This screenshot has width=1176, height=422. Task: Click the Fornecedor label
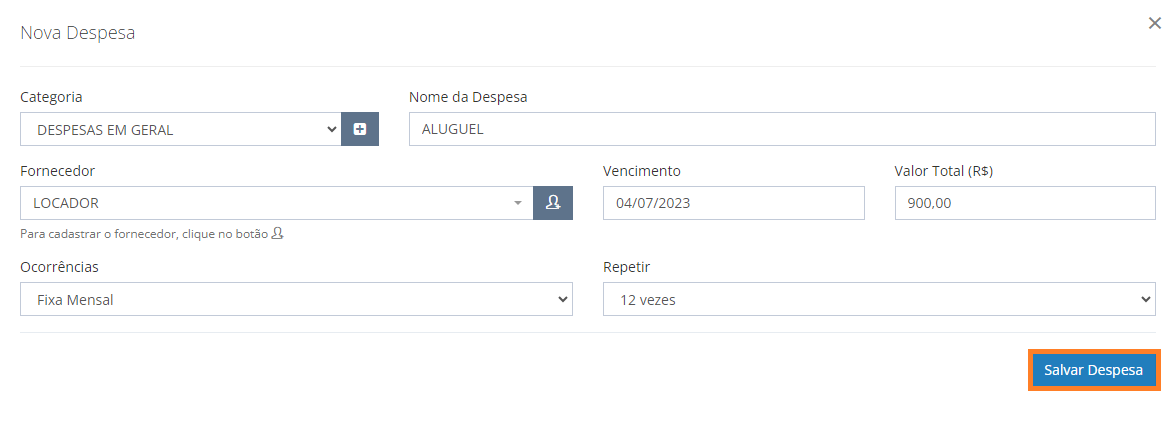tap(58, 171)
